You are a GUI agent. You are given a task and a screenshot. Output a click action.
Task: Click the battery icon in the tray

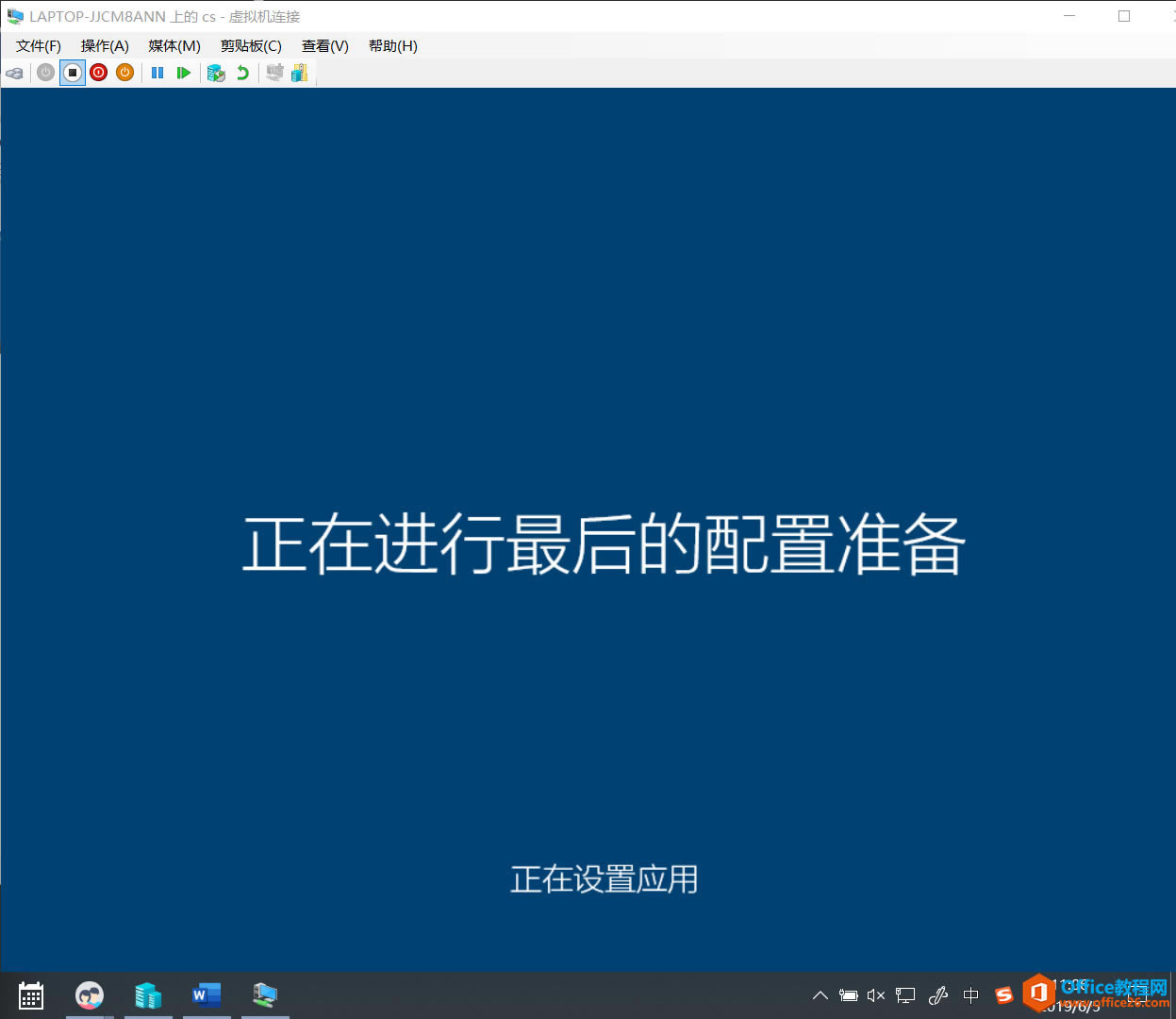click(849, 995)
